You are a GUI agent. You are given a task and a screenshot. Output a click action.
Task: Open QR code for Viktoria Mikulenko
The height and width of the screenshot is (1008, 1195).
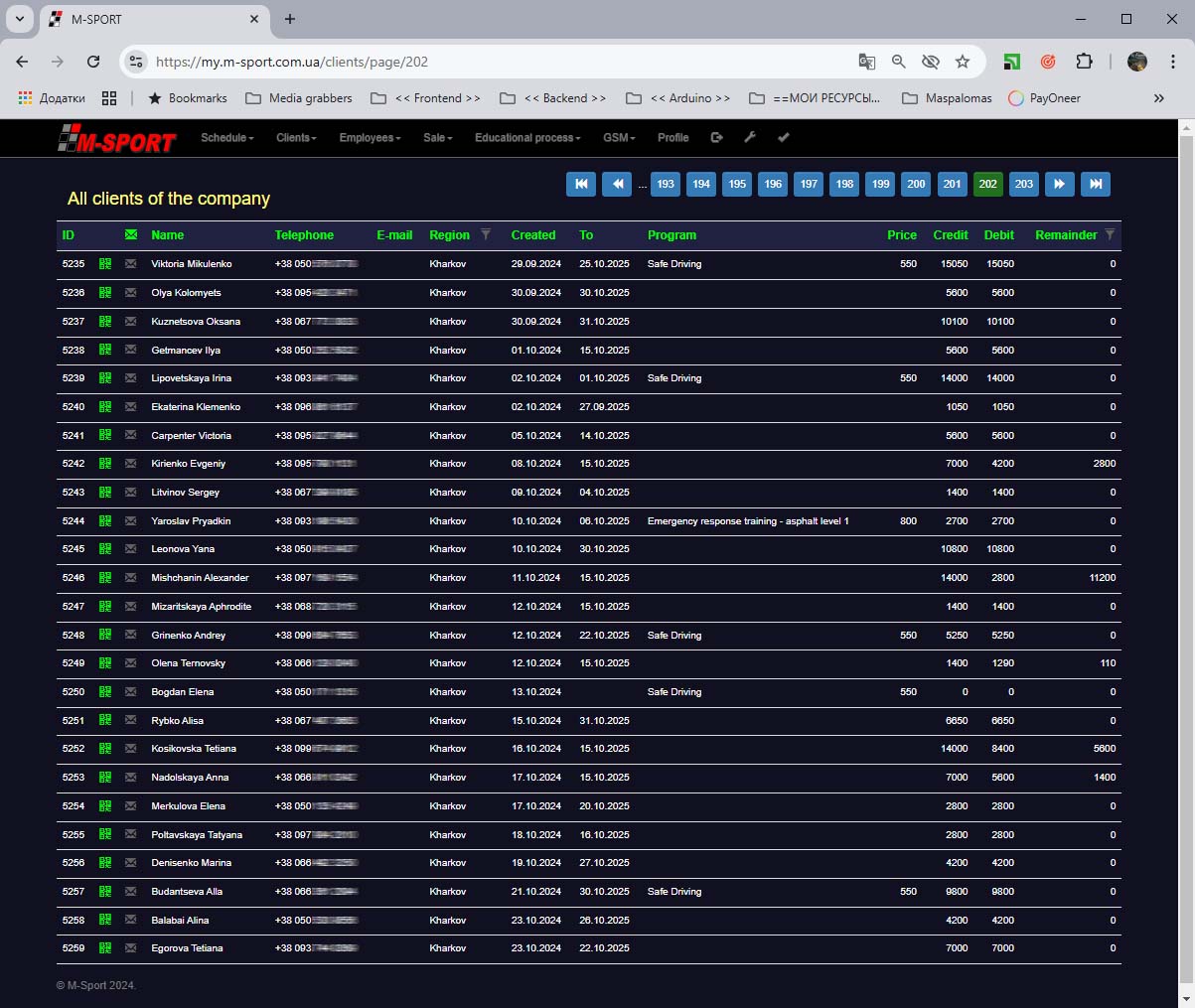click(105, 264)
